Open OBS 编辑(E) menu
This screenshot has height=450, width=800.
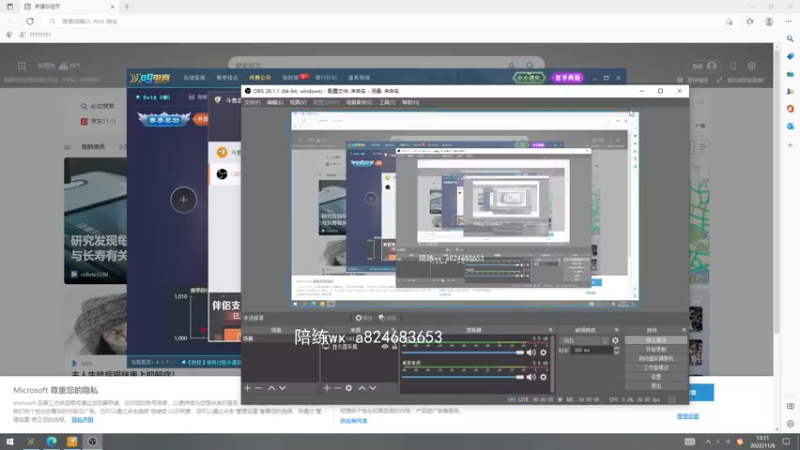click(x=274, y=103)
